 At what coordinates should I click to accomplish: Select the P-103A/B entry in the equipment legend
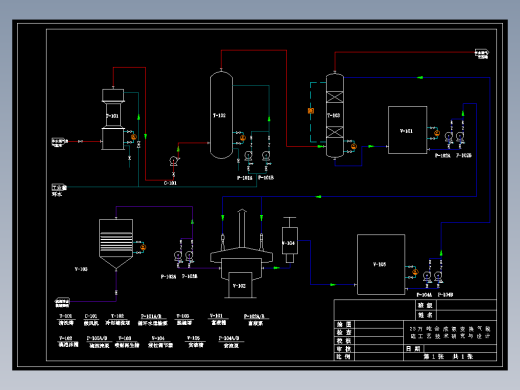click(99, 342)
